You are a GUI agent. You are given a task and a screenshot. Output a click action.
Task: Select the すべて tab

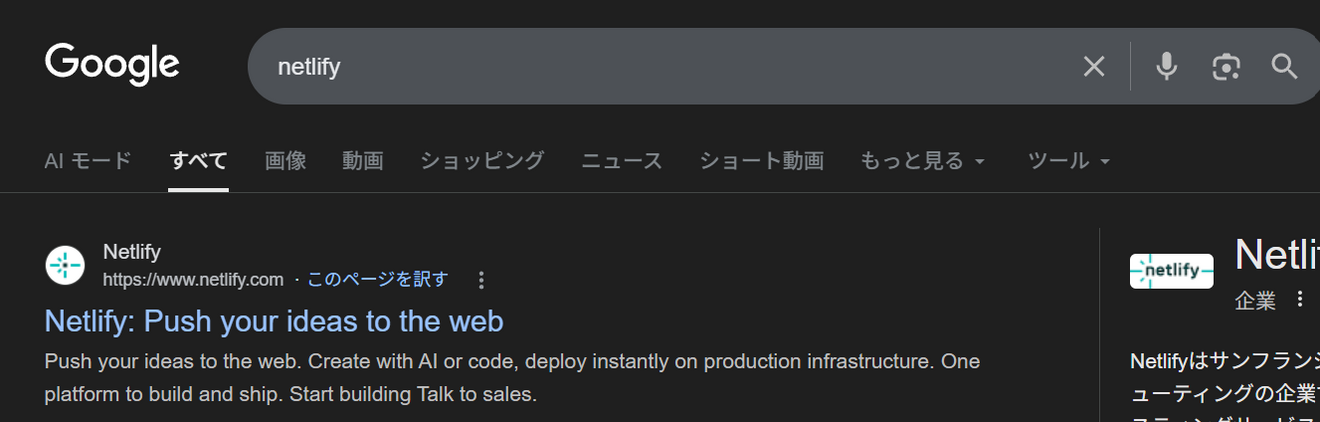pyautogui.click(x=198, y=160)
